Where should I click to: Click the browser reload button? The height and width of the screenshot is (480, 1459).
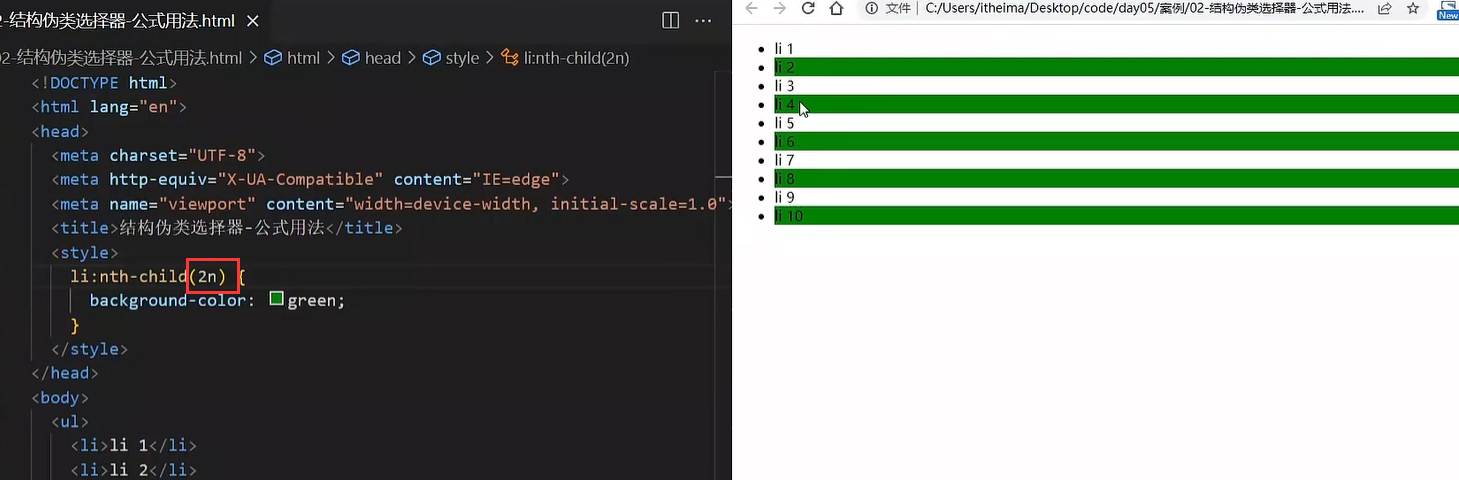tap(808, 9)
